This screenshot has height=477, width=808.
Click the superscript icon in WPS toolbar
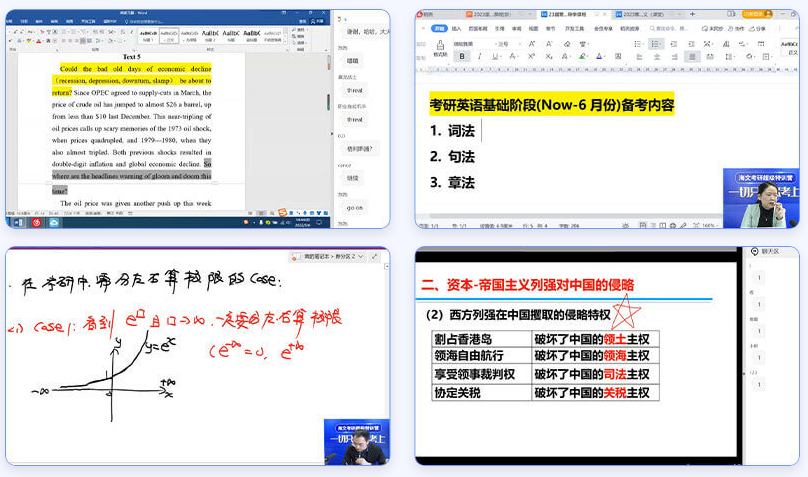click(x=529, y=57)
